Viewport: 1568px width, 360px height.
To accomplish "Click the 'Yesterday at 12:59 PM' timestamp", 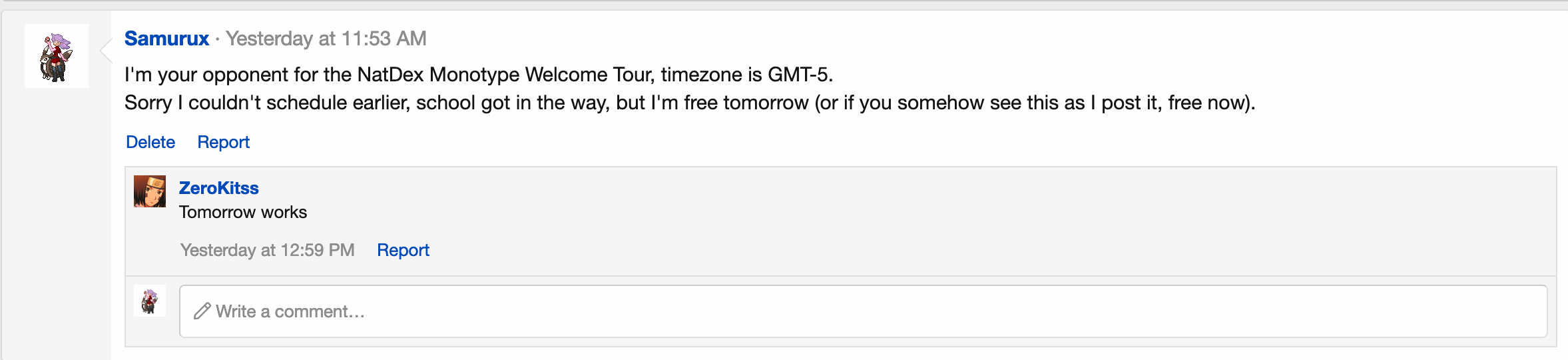I will click(267, 250).
